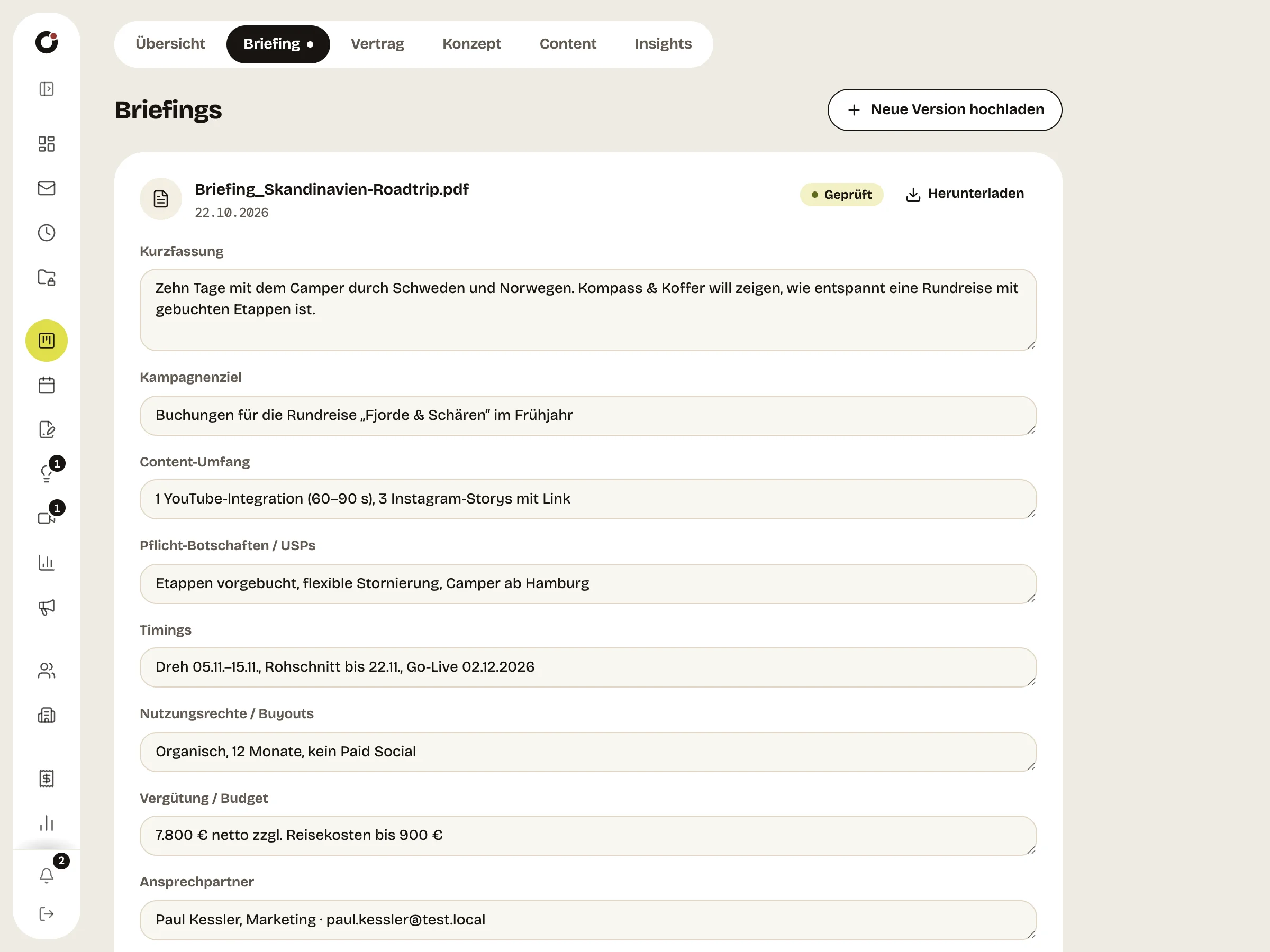Open the Content tab
1270x952 pixels.
tap(568, 44)
